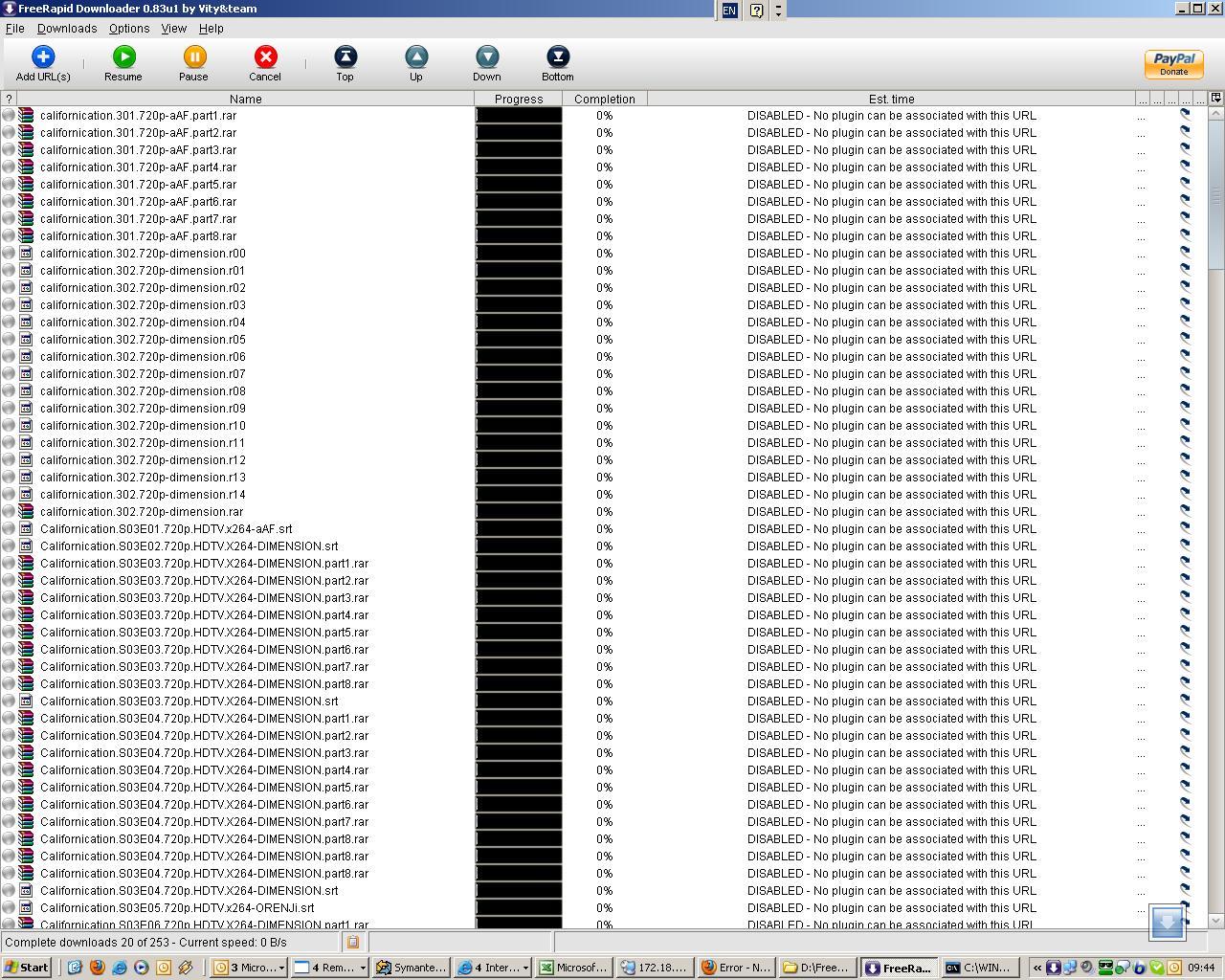The width and height of the screenshot is (1225, 980).
Task: Expand the '4 Inter...' taskbar group
Action: point(525,968)
